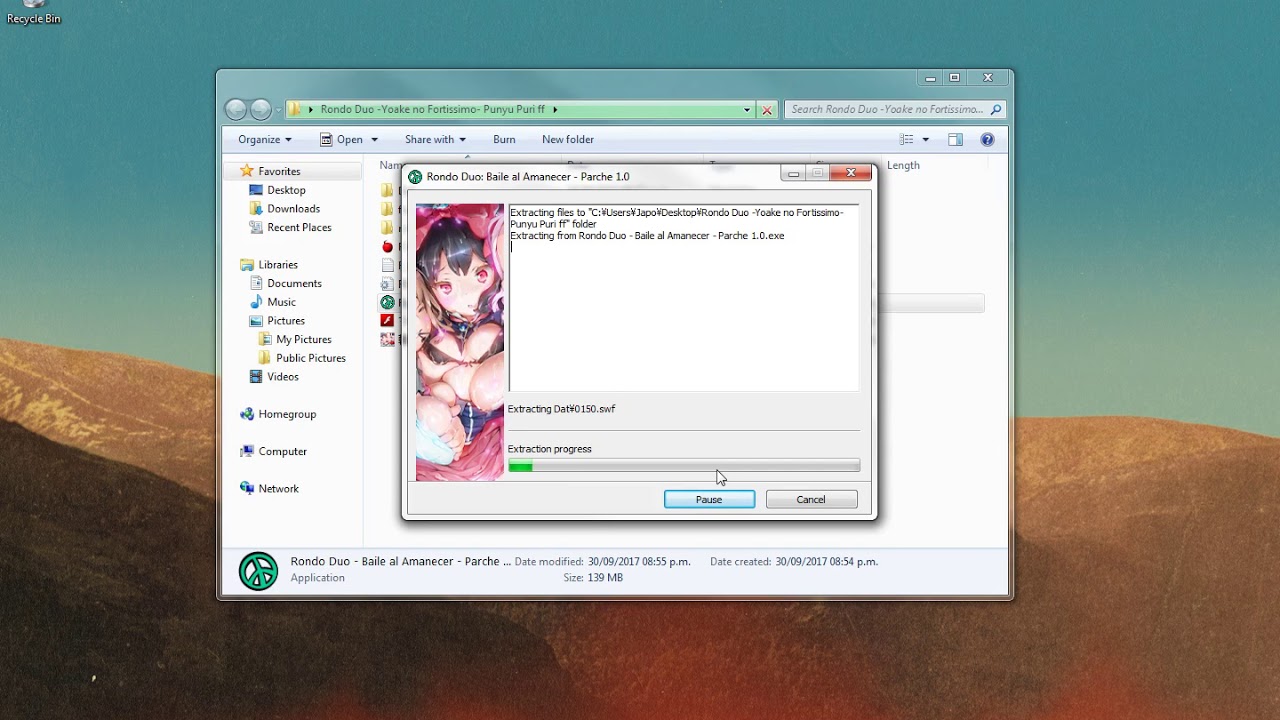Expand the Open button dropdown arrow
This screenshot has height=720, width=1280.
pos(374,140)
